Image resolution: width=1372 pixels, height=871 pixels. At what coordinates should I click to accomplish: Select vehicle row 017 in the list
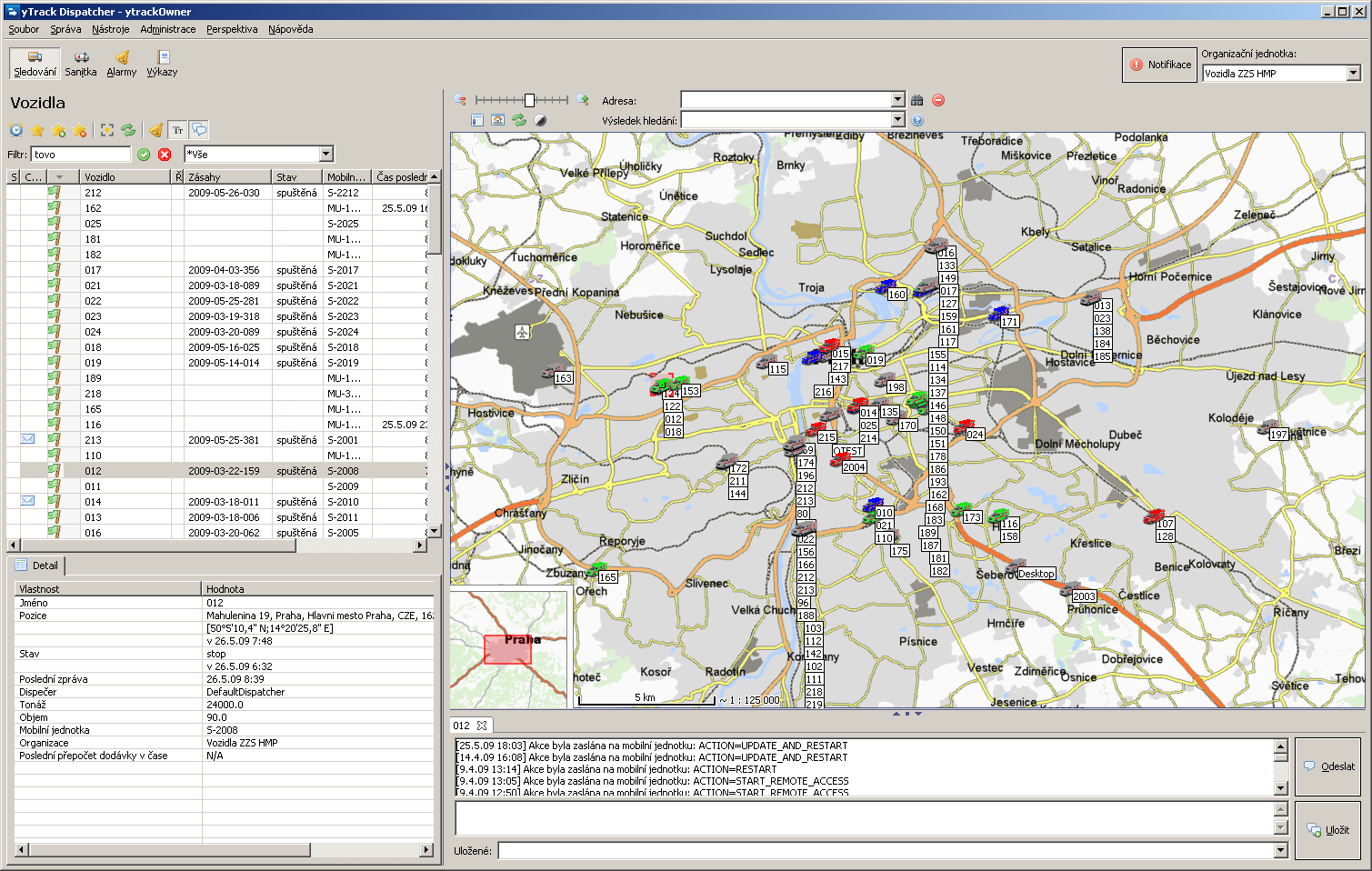[x=216, y=270]
